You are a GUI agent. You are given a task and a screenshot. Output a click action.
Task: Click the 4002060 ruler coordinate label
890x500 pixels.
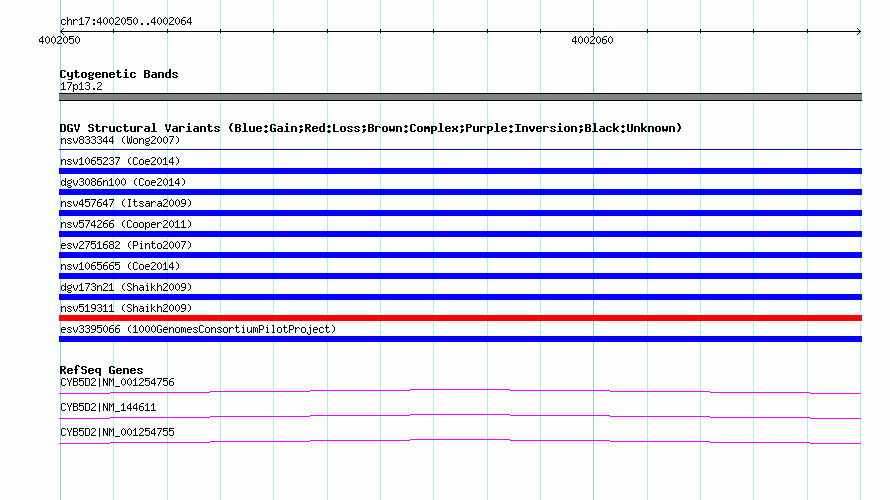592,40
